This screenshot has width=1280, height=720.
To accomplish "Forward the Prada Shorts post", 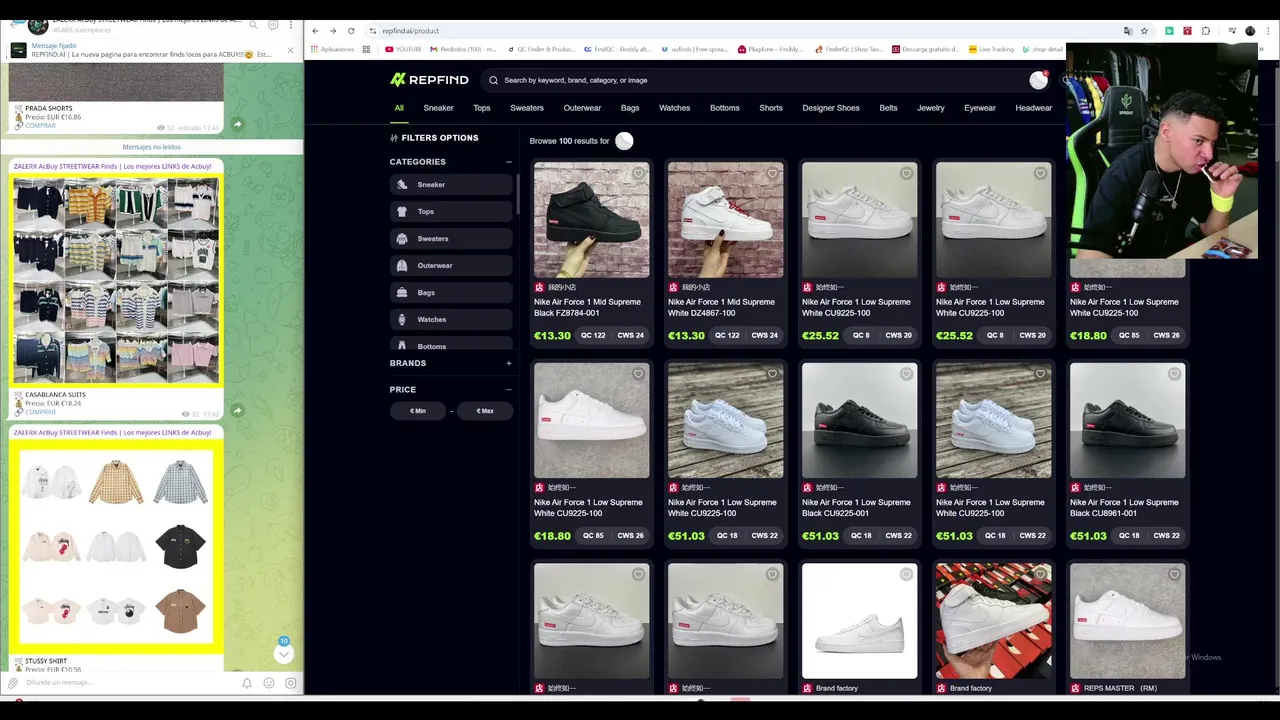I will tap(237, 125).
